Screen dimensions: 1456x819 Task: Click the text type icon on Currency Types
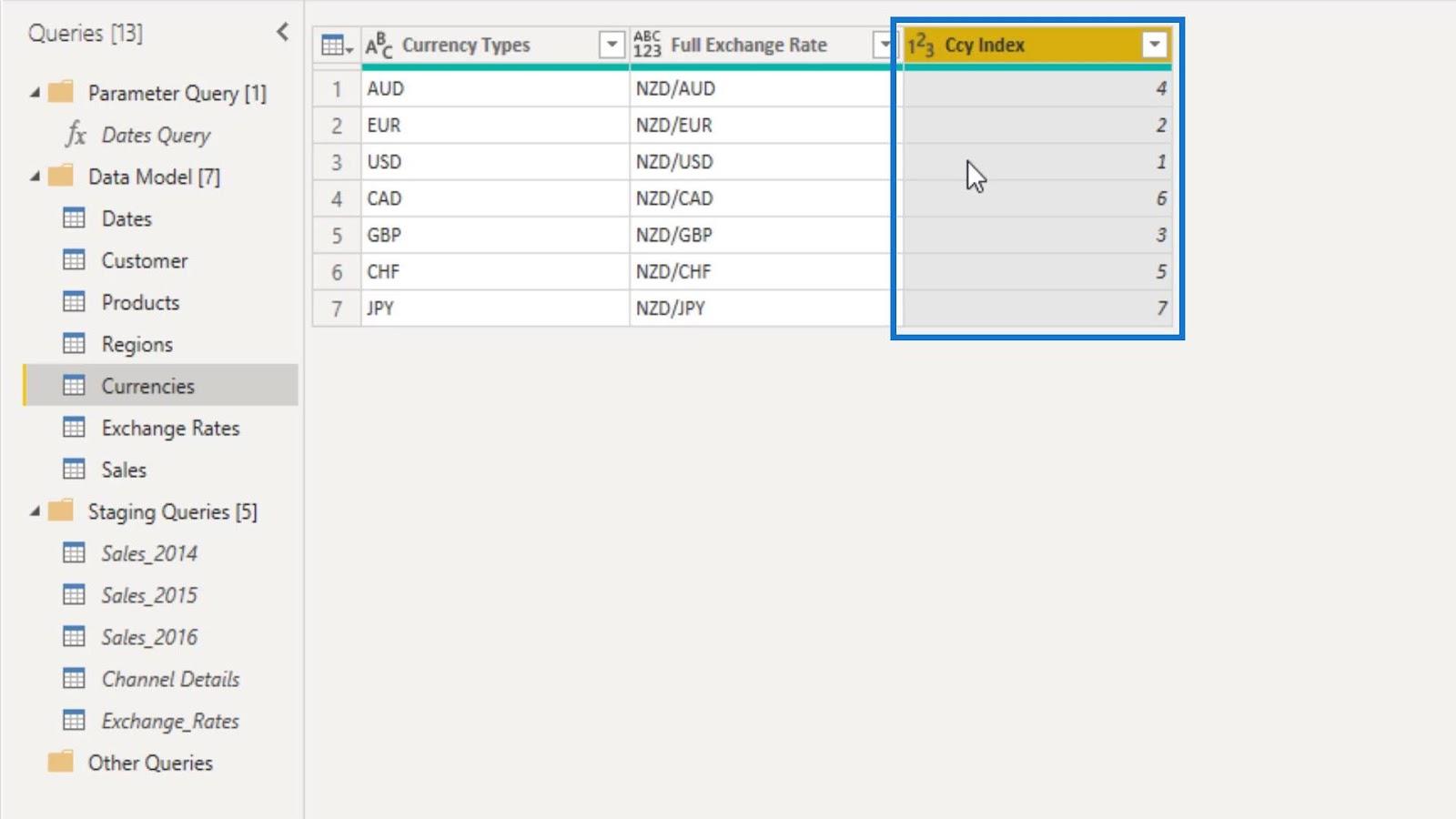379,45
